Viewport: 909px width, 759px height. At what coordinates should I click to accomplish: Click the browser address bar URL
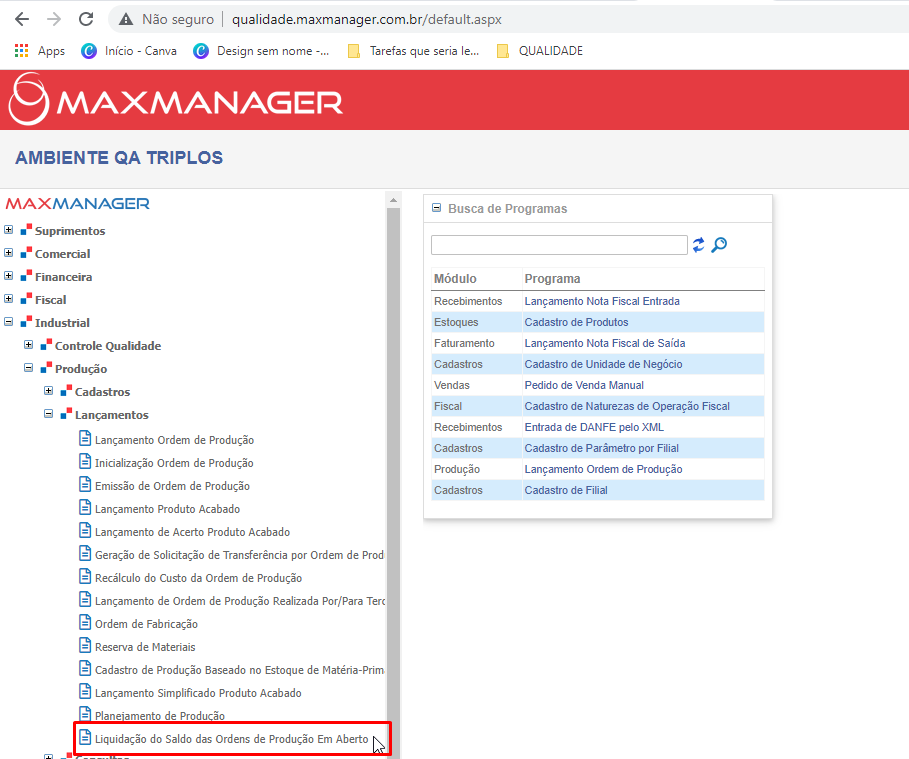click(x=366, y=19)
